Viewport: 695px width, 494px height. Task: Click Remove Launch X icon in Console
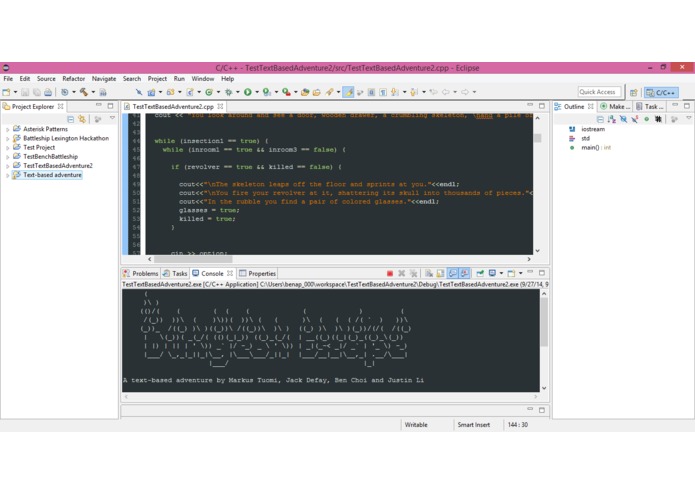(x=402, y=273)
